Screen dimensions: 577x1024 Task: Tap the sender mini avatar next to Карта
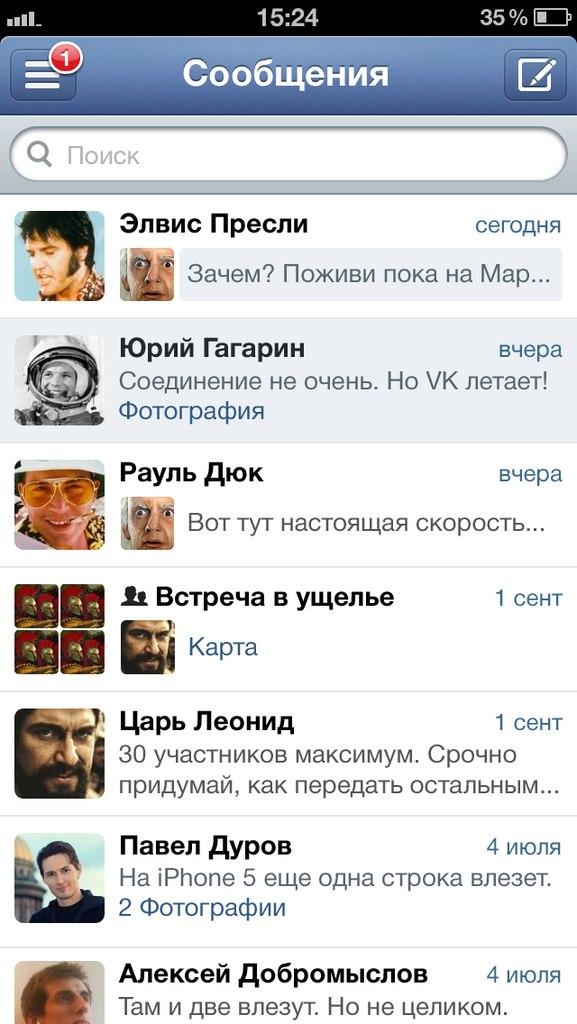148,647
